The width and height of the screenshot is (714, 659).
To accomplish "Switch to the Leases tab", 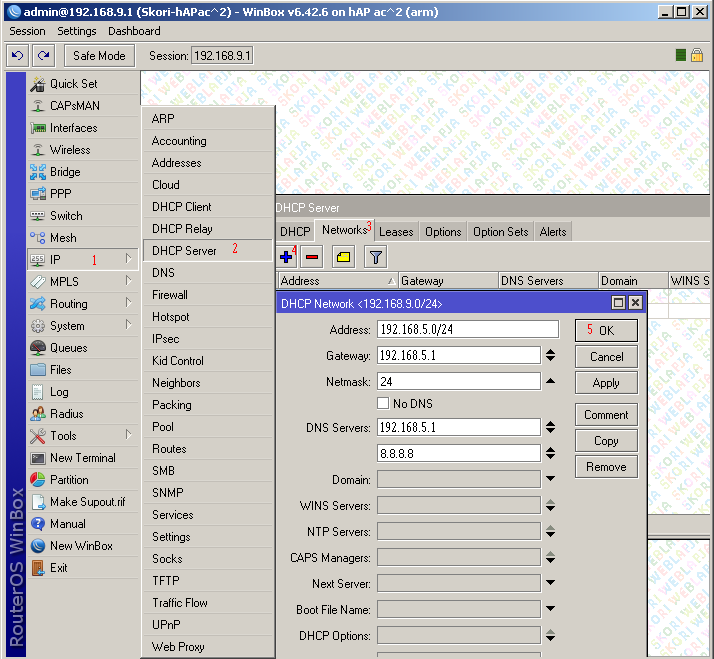I will [x=396, y=232].
